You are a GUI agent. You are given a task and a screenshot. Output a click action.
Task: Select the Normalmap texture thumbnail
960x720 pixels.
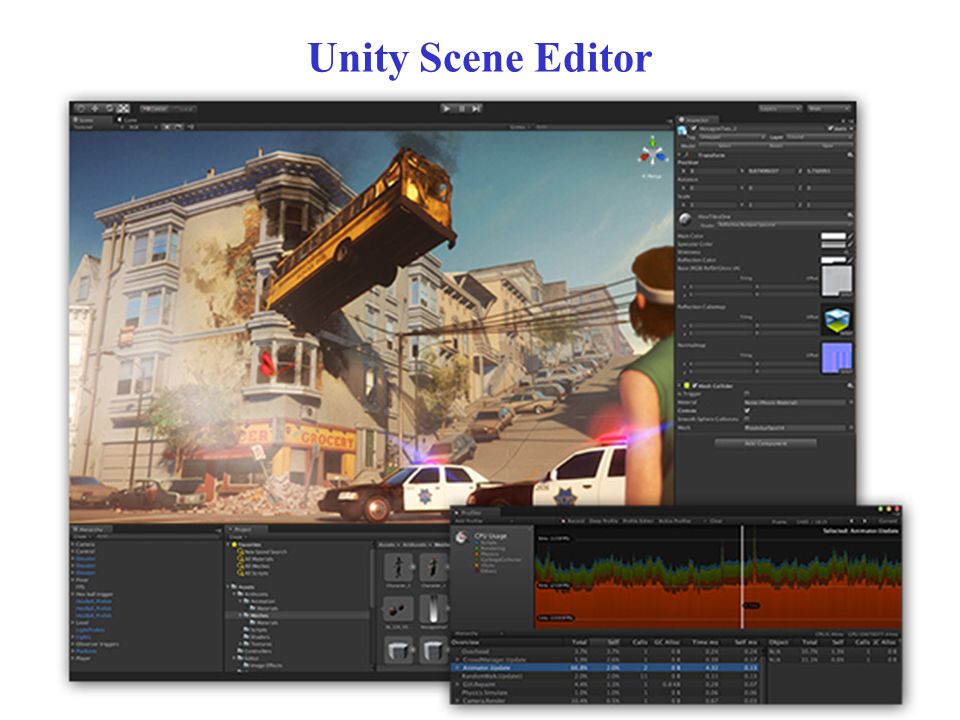pos(836,358)
